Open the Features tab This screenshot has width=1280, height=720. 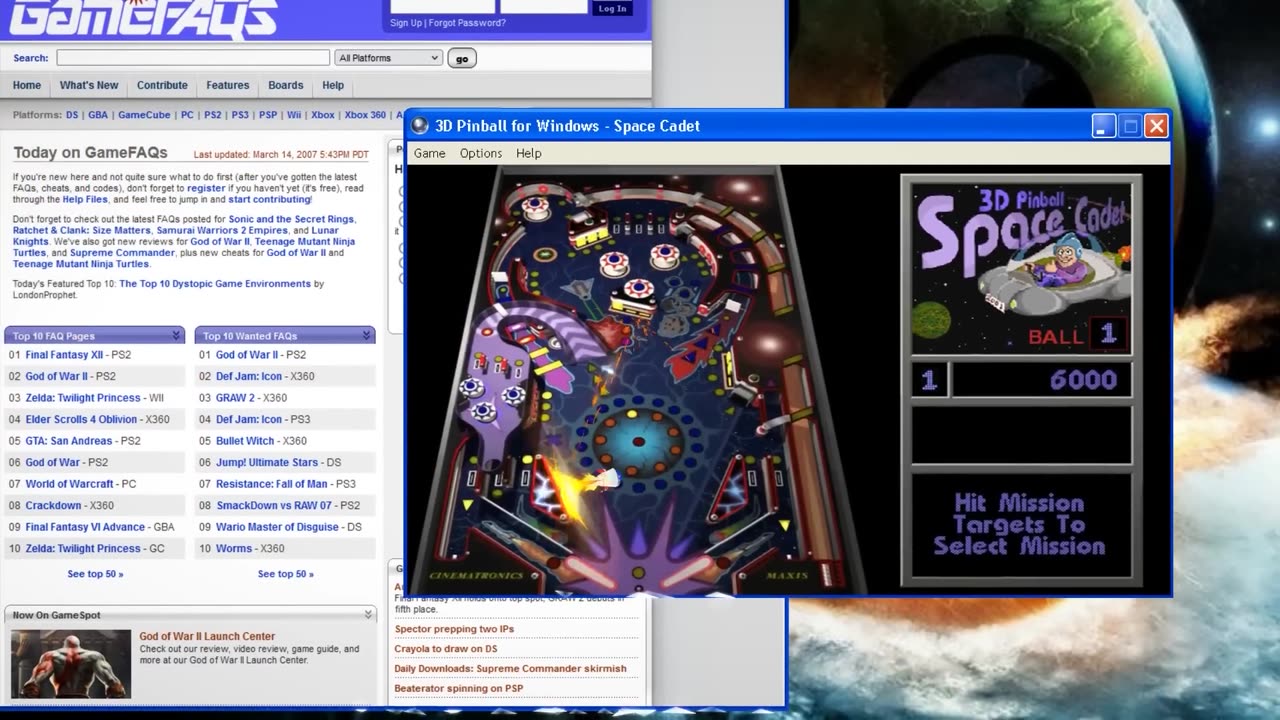coord(228,86)
